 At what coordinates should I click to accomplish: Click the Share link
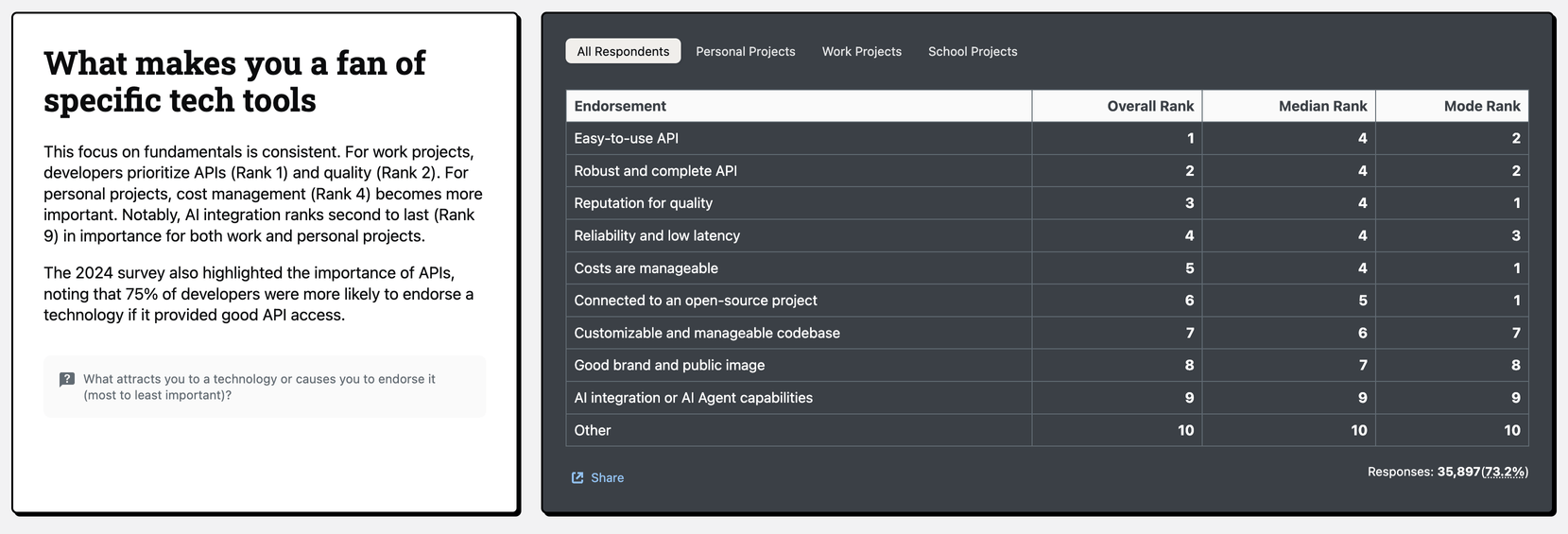[x=607, y=478]
